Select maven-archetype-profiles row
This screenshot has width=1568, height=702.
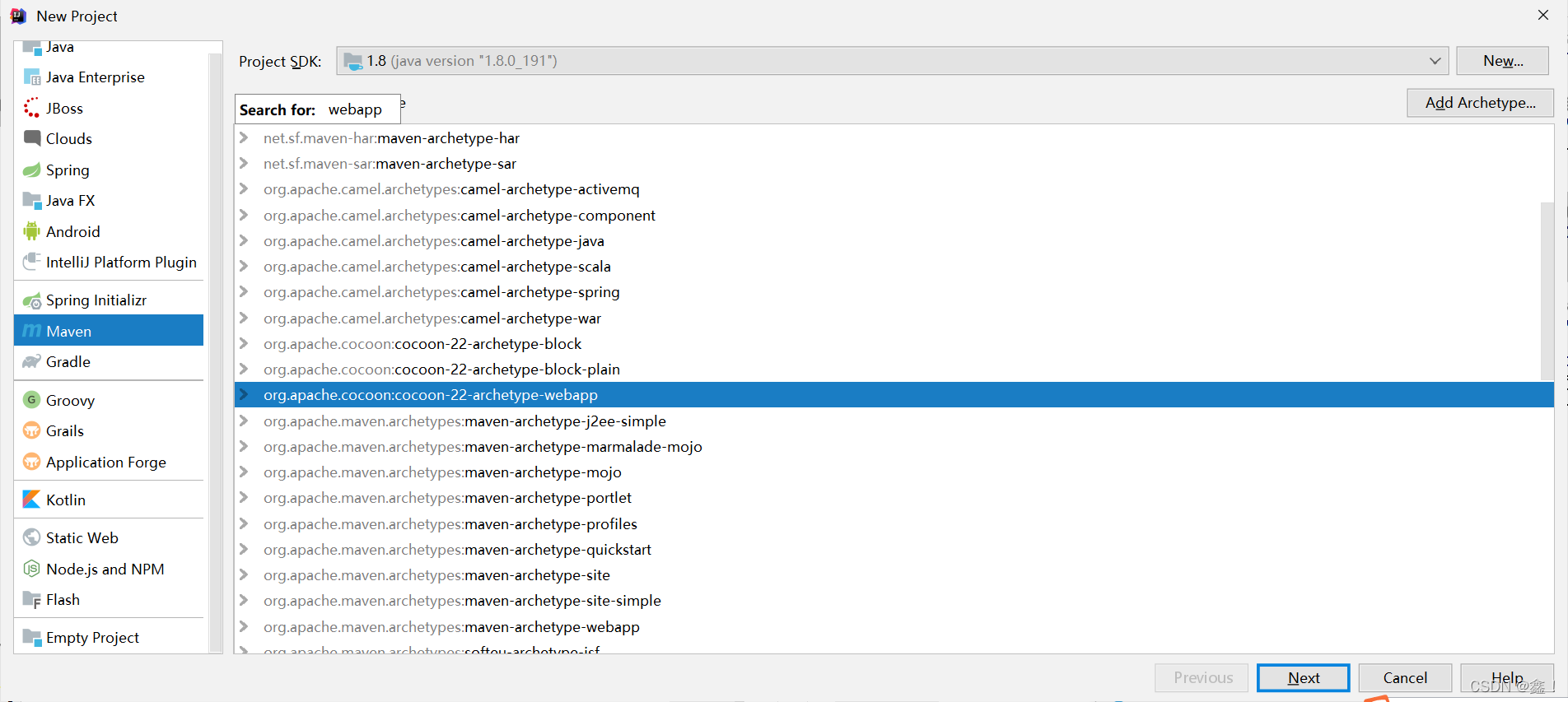894,524
